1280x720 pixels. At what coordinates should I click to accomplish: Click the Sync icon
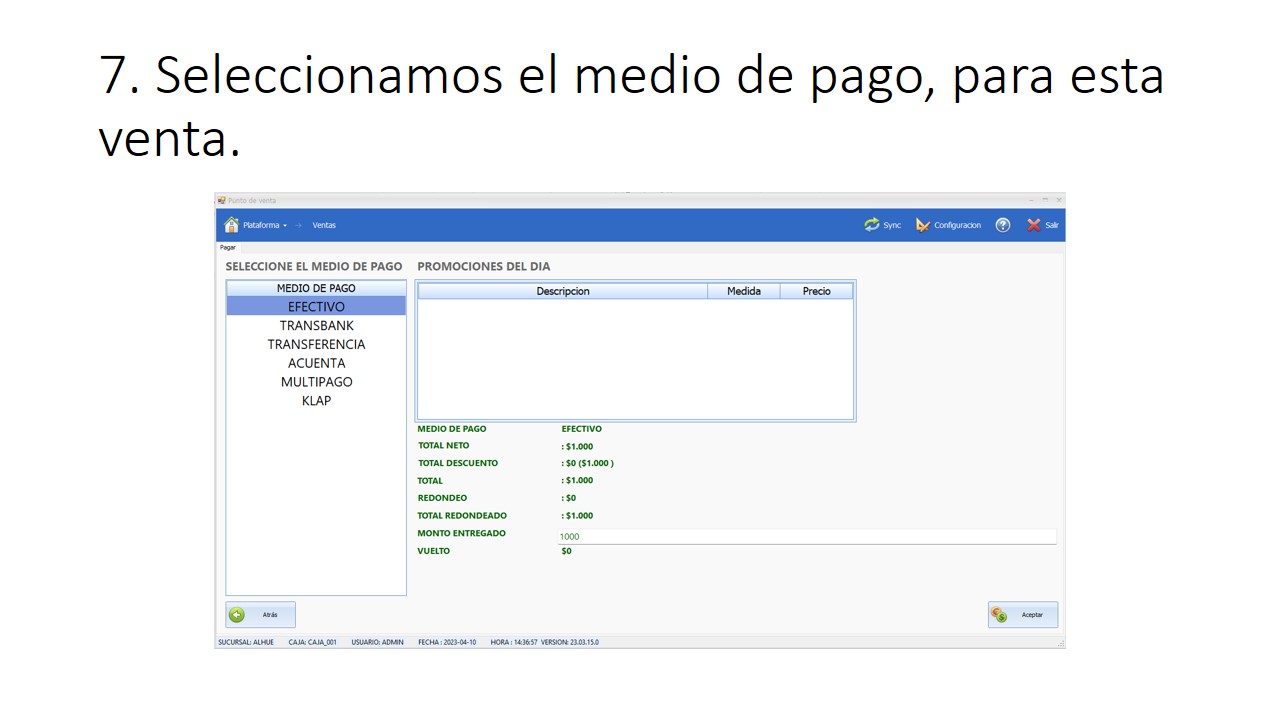pyautogui.click(x=872, y=225)
